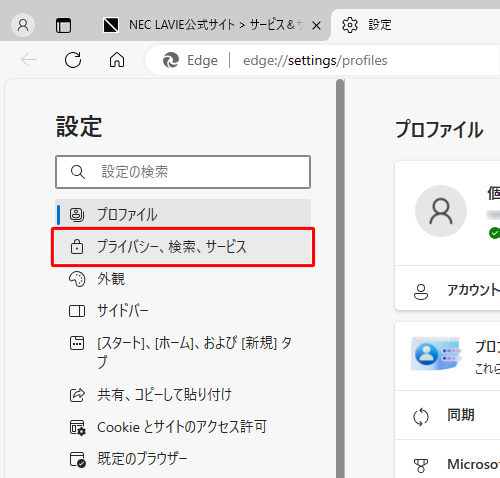Click the icon beside 既定のブラウザー
500x478 pixels.
[x=77, y=460]
